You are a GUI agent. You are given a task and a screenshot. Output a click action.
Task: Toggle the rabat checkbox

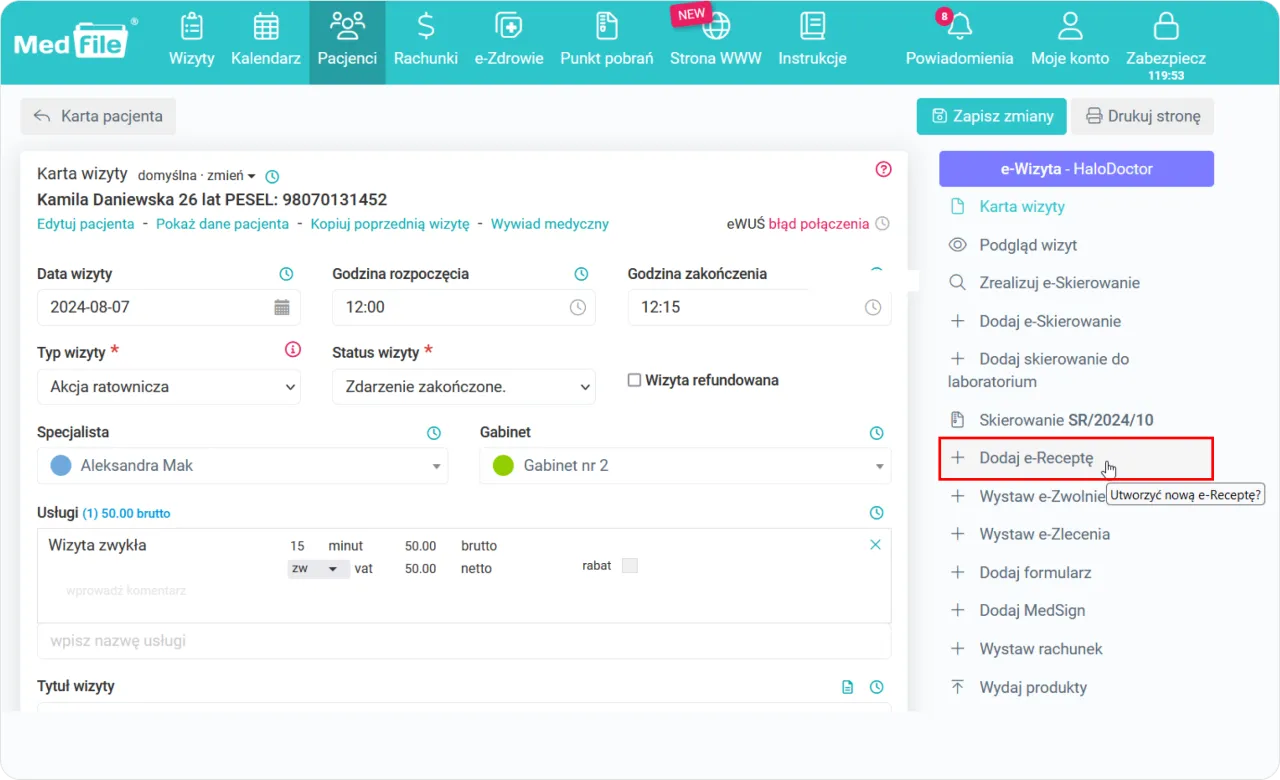click(x=629, y=566)
